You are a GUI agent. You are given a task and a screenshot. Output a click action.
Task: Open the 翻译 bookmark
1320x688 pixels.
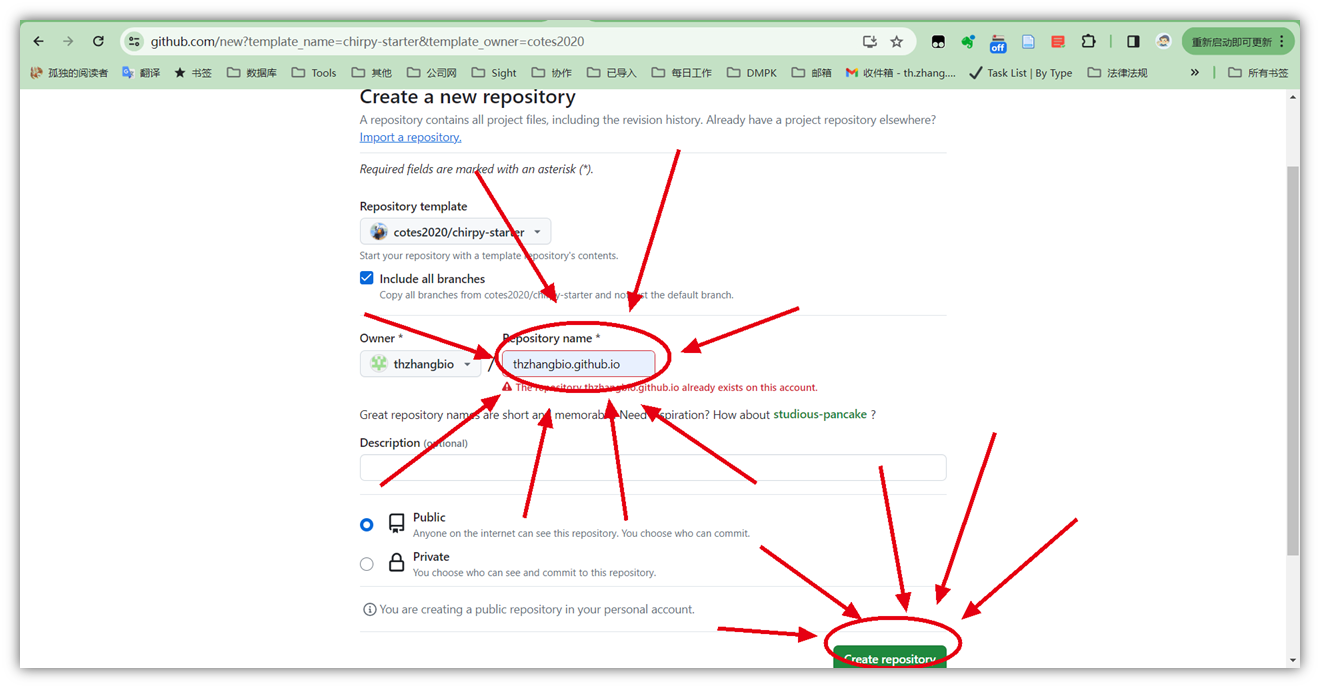point(141,73)
